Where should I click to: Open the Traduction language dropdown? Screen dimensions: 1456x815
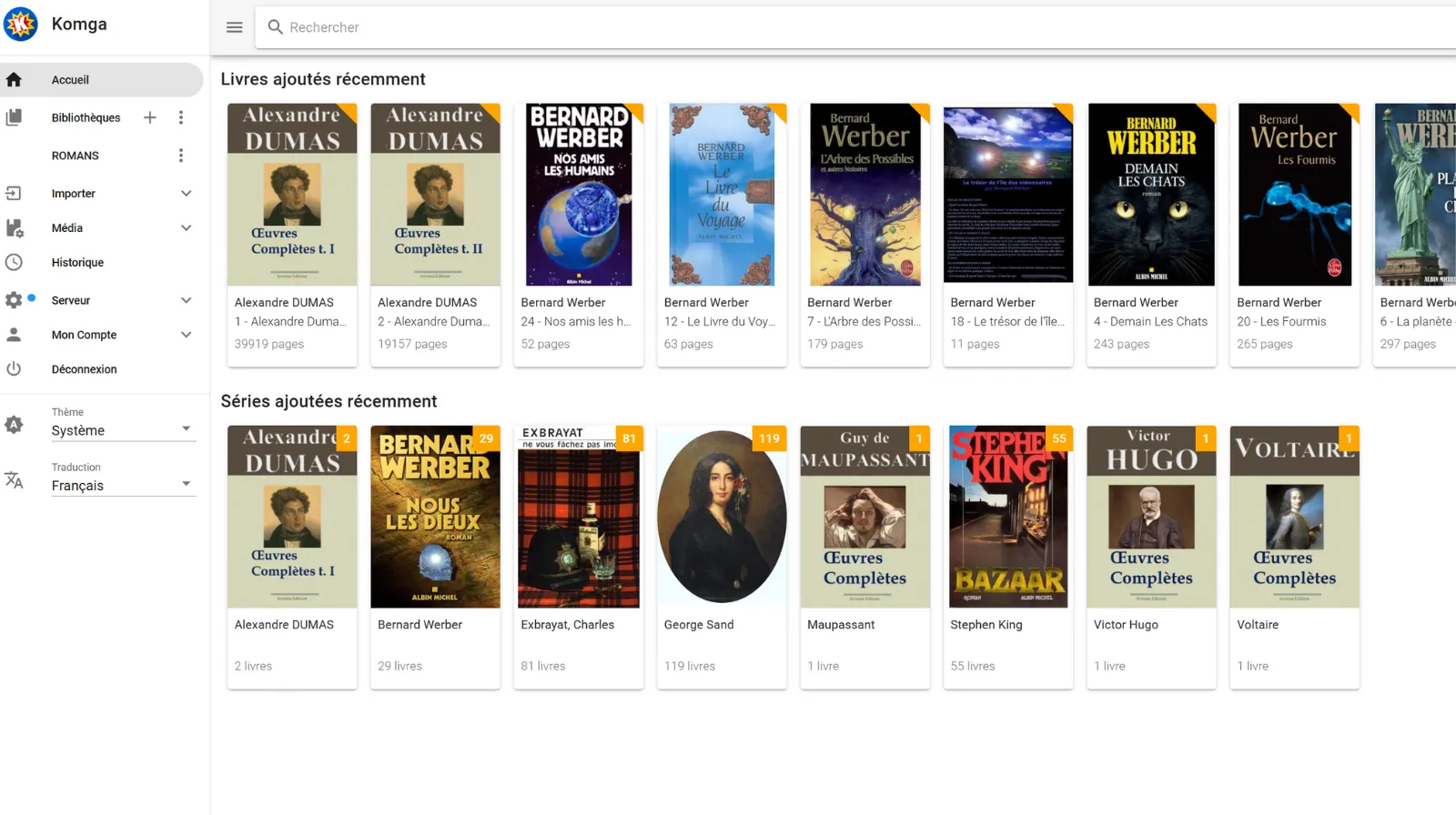pyautogui.click(x=123, y=486)
